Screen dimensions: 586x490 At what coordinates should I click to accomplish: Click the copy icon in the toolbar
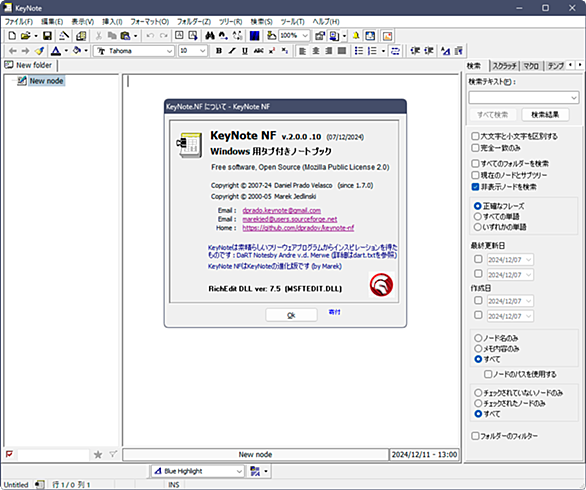112,36
